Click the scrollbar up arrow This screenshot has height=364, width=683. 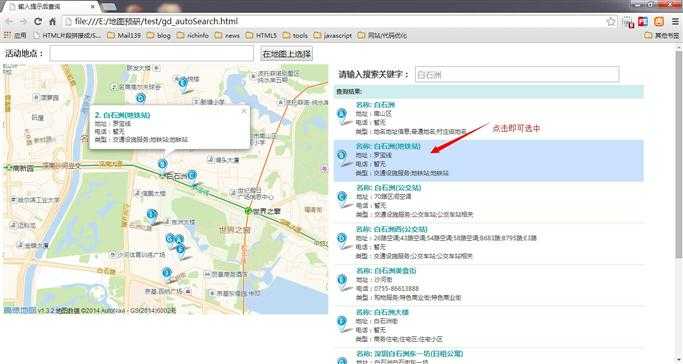[679, 47]
